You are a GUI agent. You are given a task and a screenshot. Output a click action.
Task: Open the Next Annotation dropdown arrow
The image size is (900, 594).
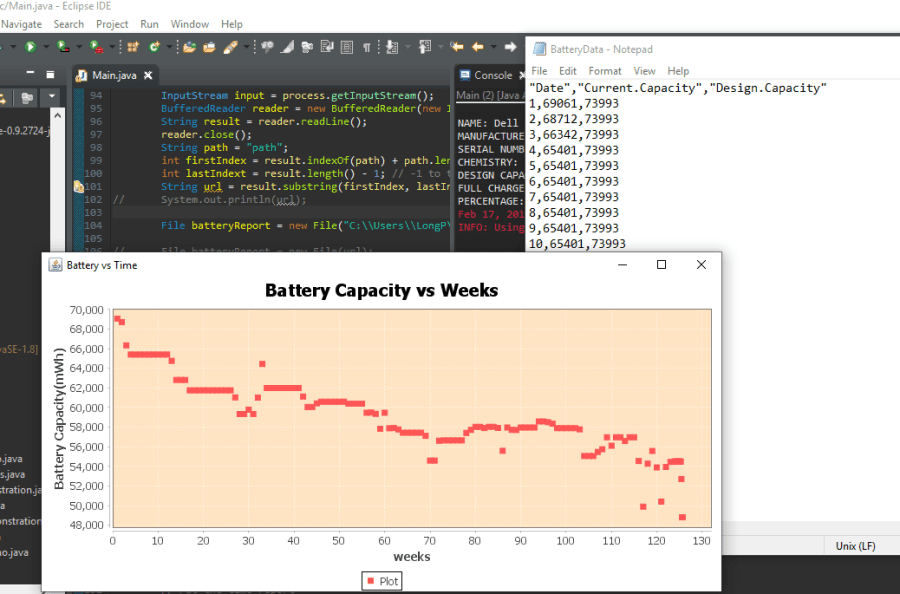408,47
